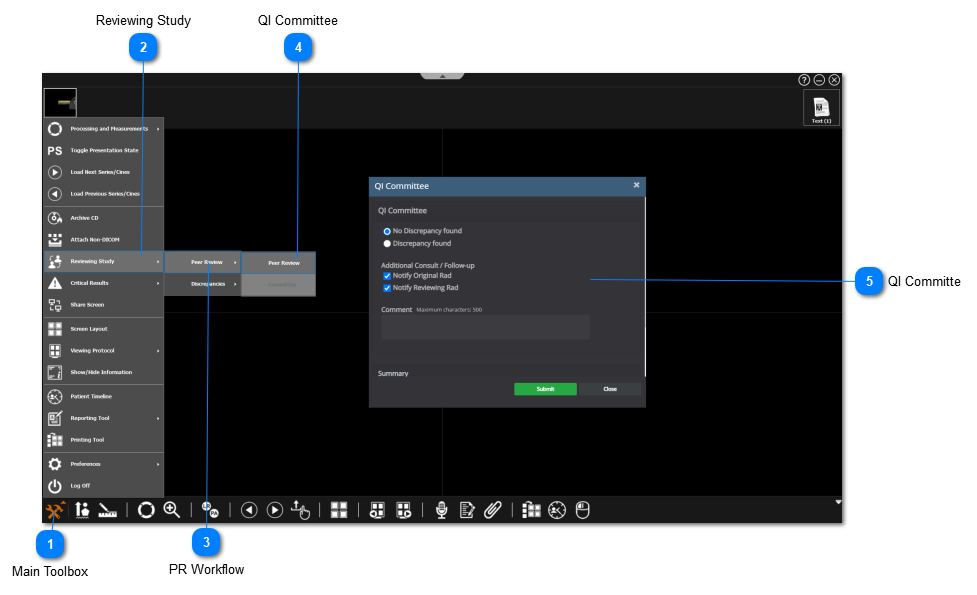
Task: Load next series with right arrow icon
Action: pyautogui.click(x=274, y=510)
